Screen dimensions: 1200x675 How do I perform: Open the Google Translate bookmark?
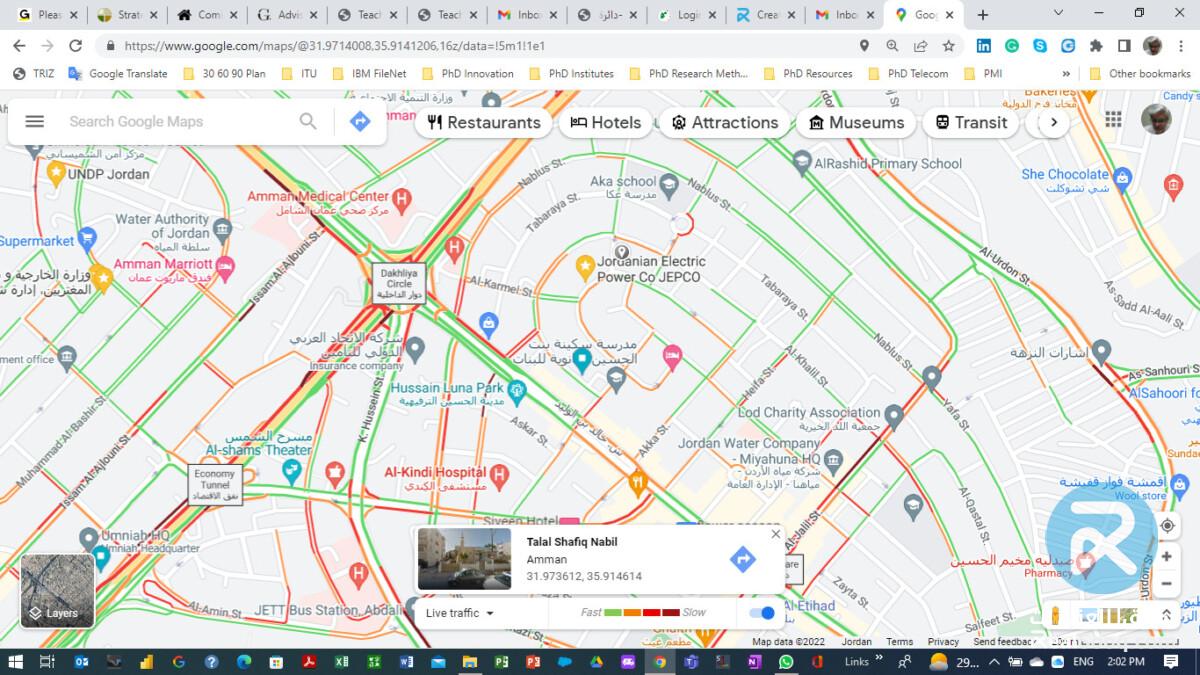(118, 73)
